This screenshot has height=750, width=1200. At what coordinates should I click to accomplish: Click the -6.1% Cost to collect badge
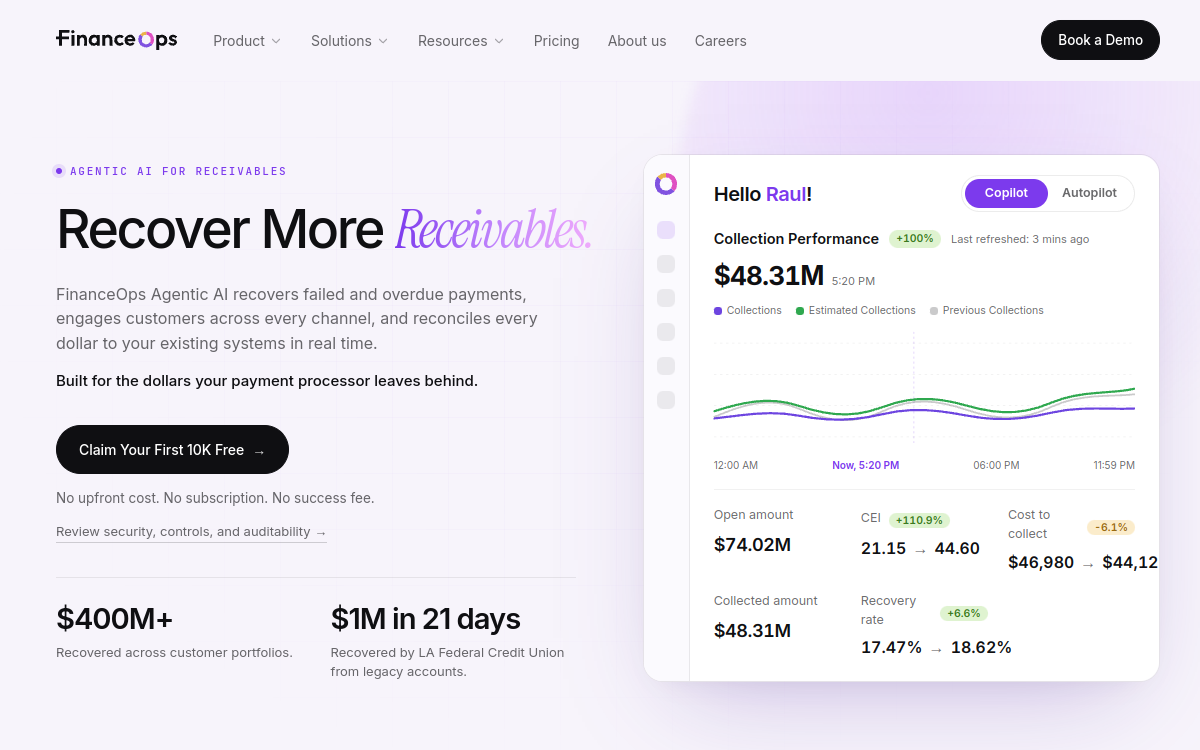coord(1111,527)
